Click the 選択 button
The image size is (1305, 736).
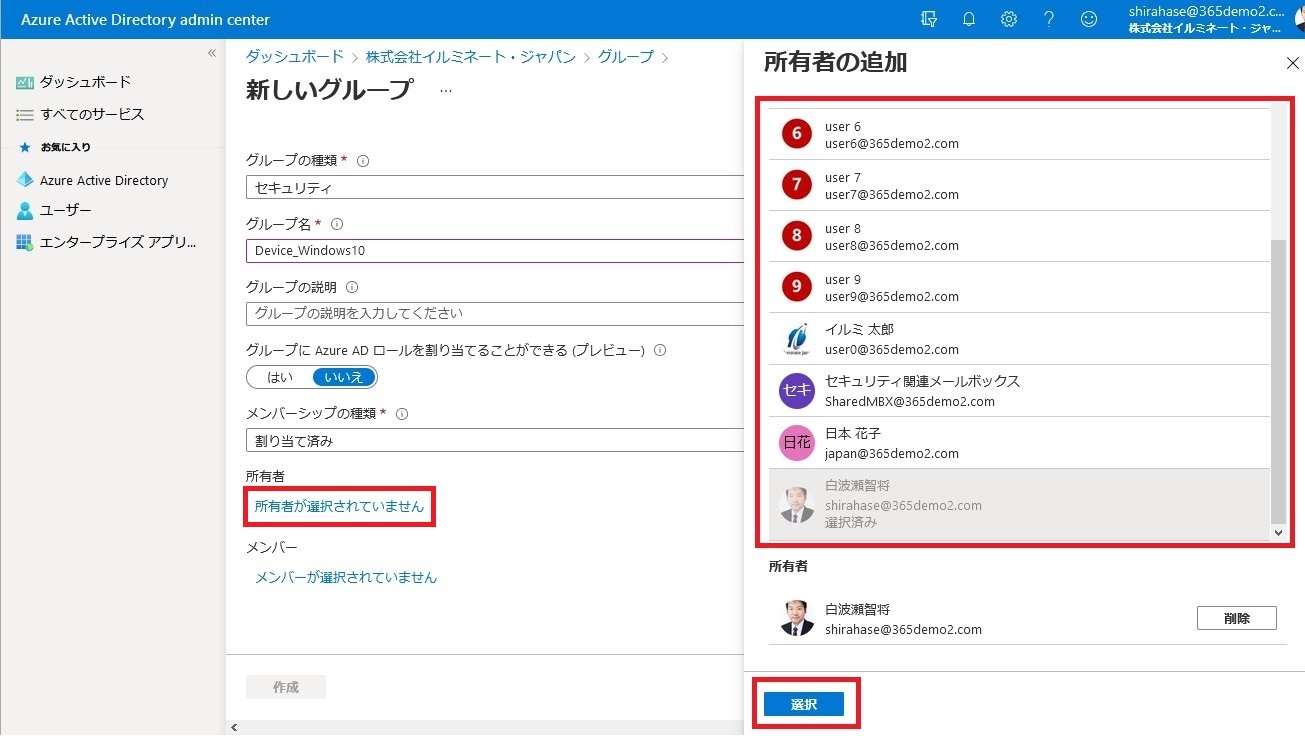tap(804, 704)
